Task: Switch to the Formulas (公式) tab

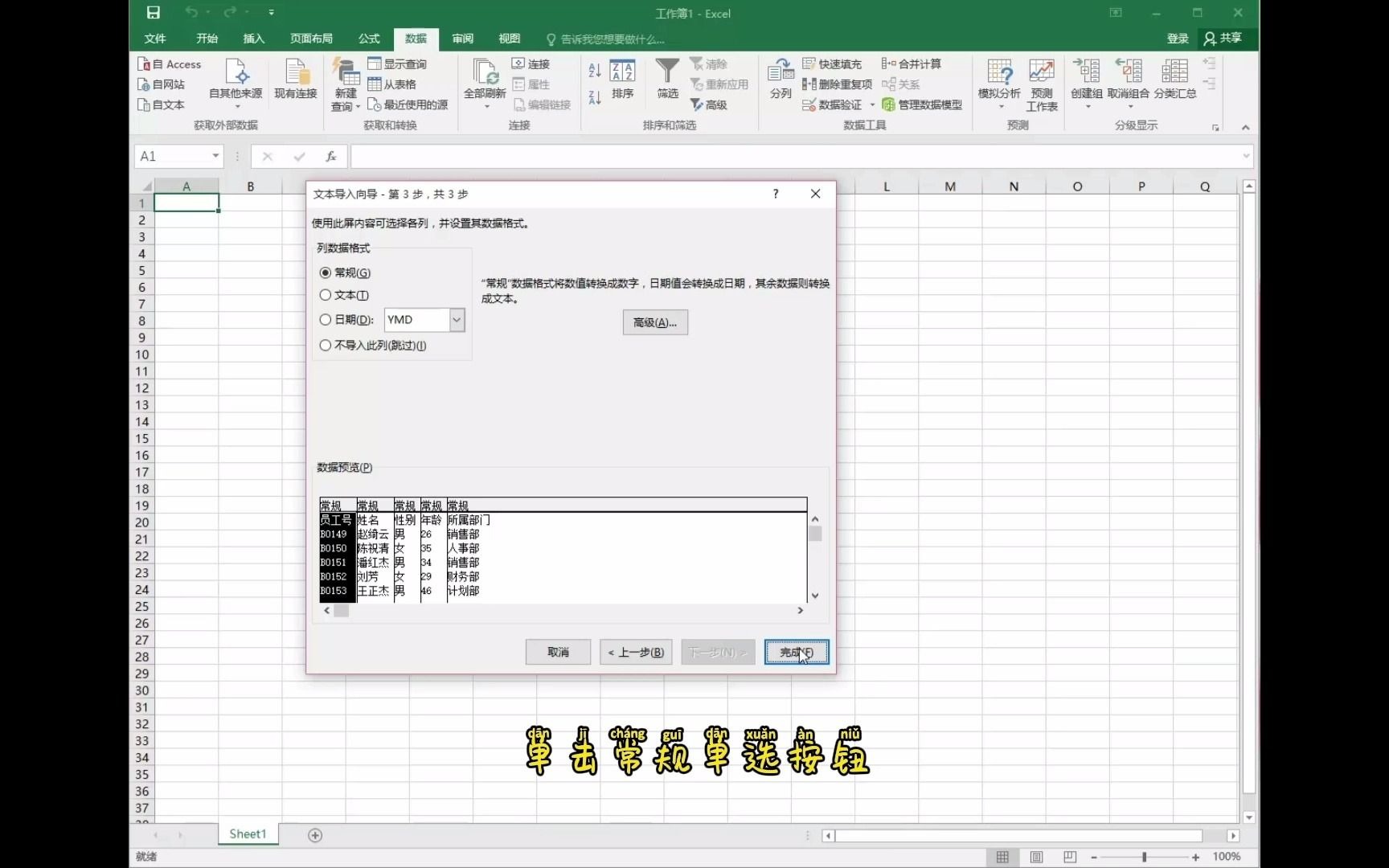Action: (x=369, y=39)
